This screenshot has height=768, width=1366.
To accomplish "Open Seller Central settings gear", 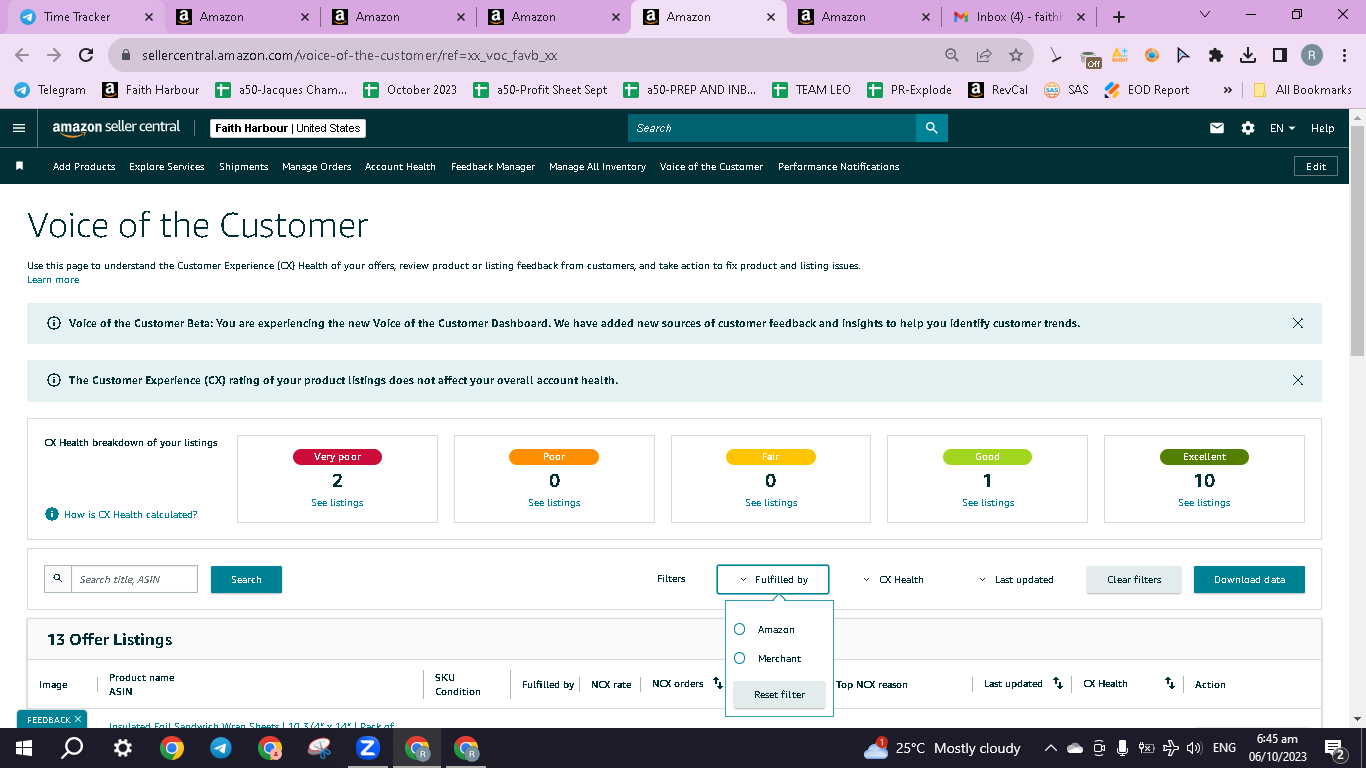I will pos(1247,128).
